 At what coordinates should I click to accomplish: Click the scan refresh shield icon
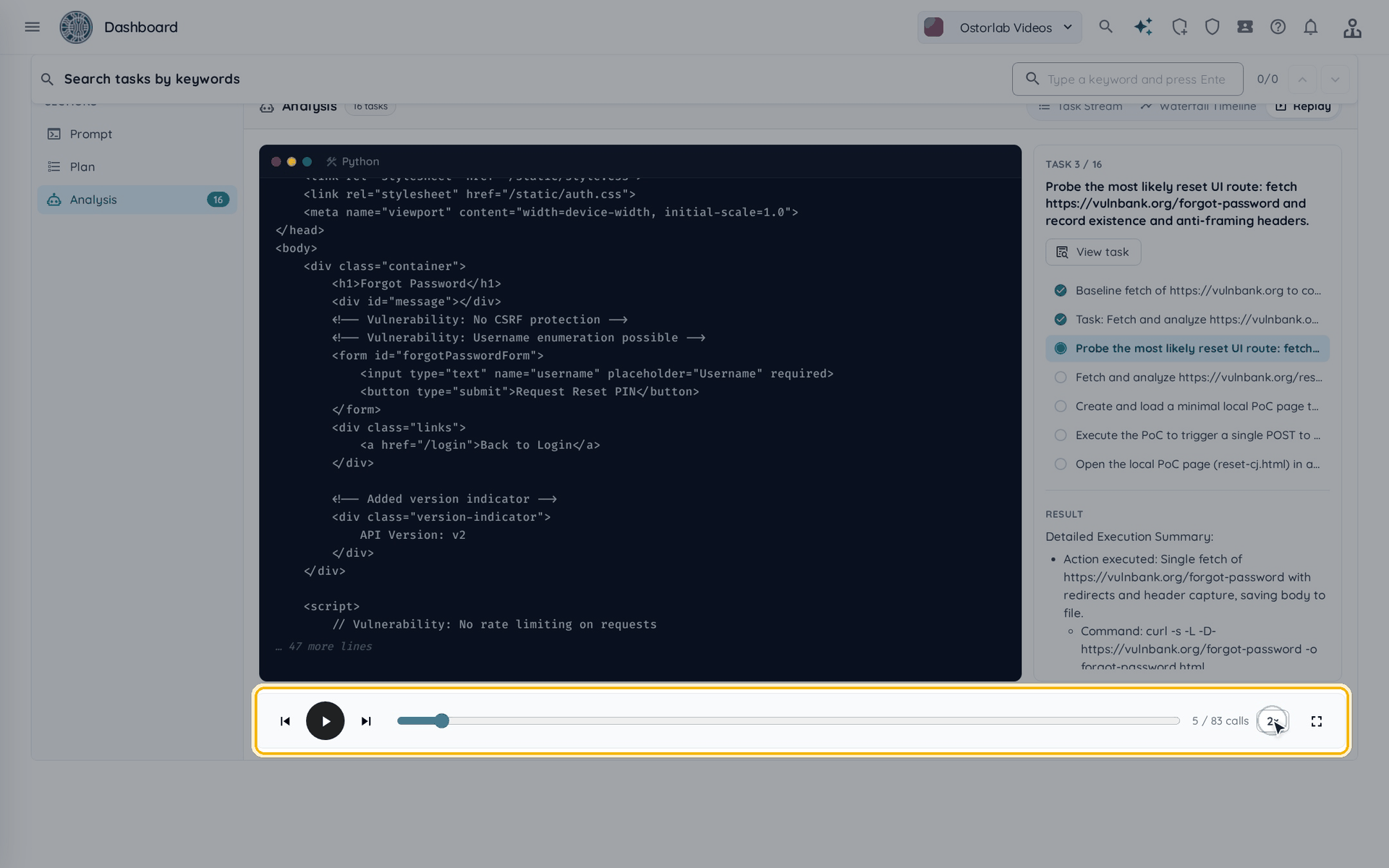point(1179,27)
